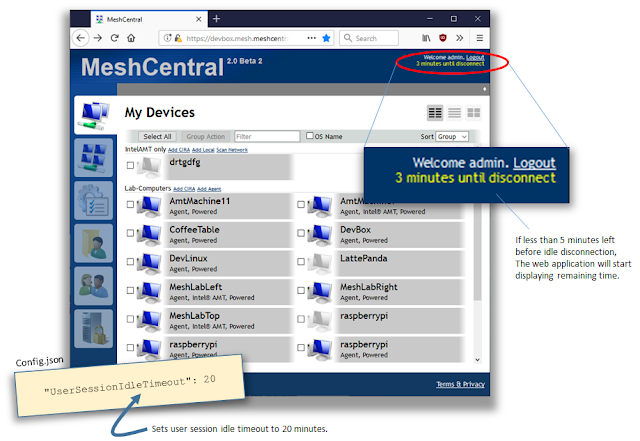Open the AmtMachine11 device entry

(227, 206)
